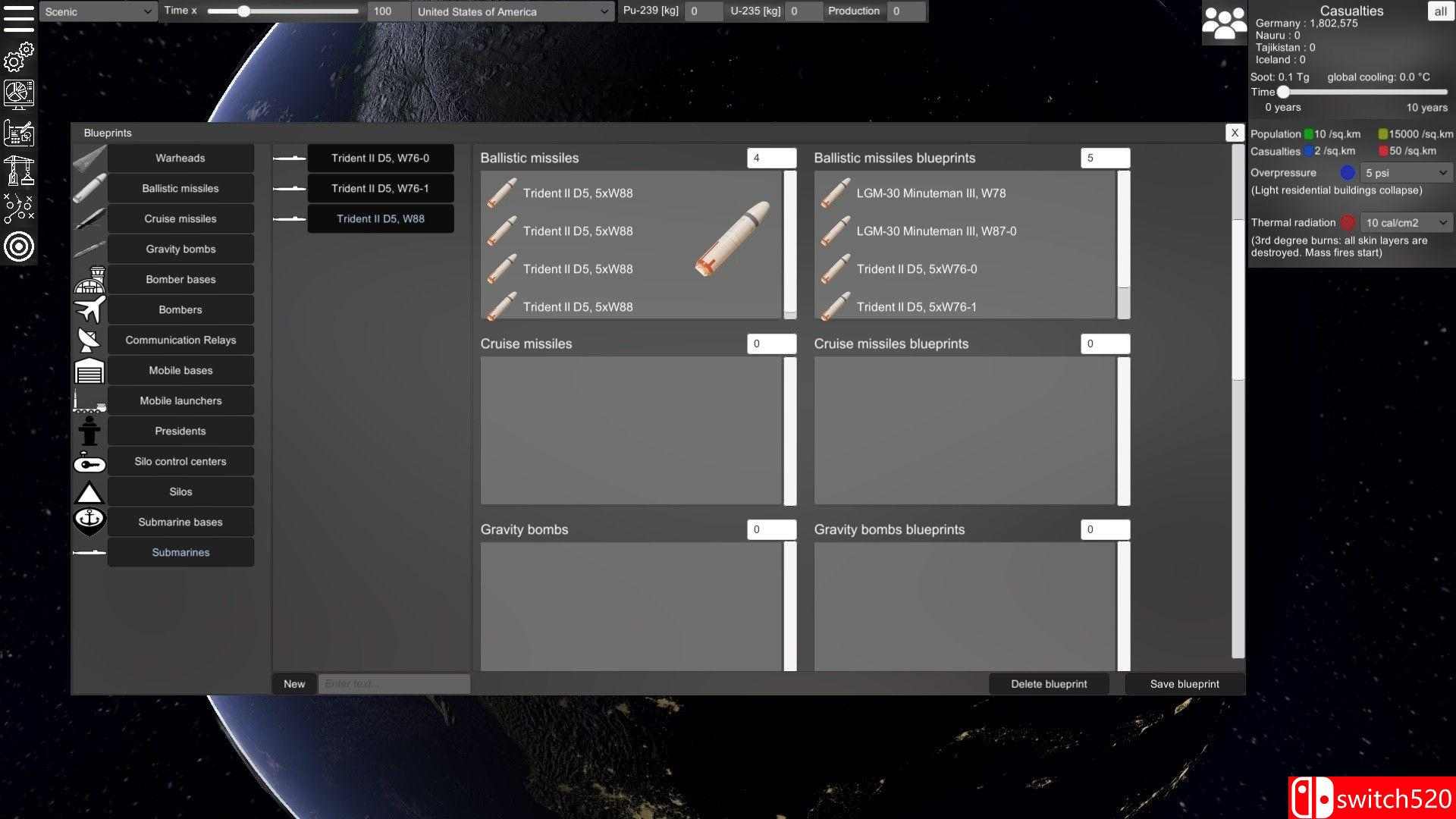Viewport: 1456px width, 819px height.
Task: Click the new blueprint name text field
Action: 394,684
